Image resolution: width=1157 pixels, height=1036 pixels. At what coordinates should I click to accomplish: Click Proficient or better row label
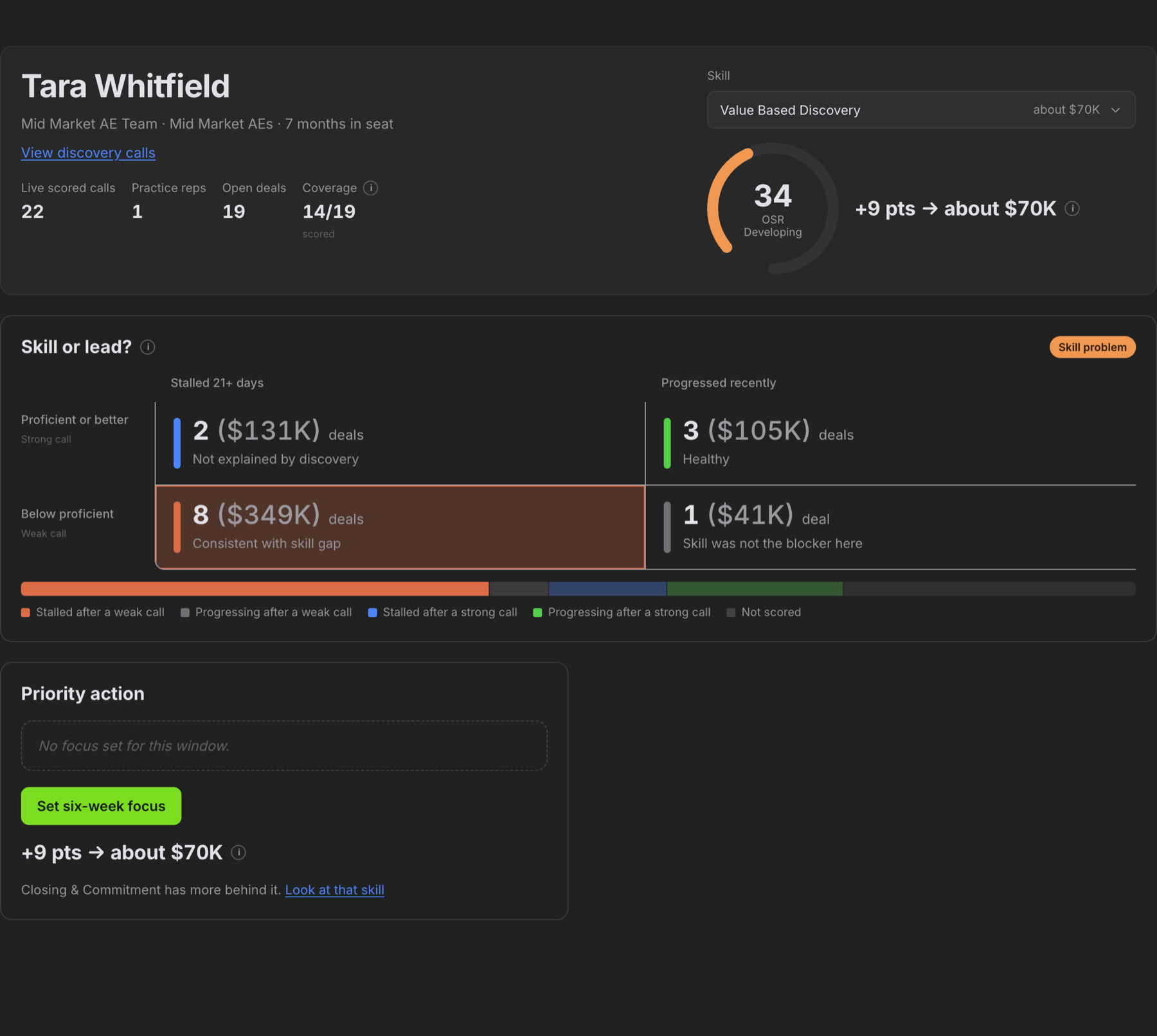coord(75,420)
